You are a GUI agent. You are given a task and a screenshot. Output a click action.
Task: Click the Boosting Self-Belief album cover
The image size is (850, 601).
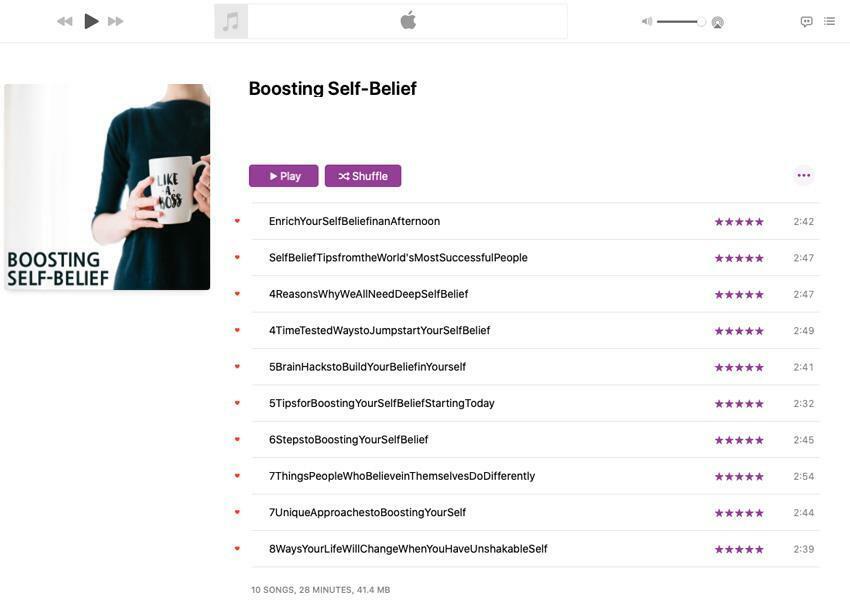[x=107, y=187]
